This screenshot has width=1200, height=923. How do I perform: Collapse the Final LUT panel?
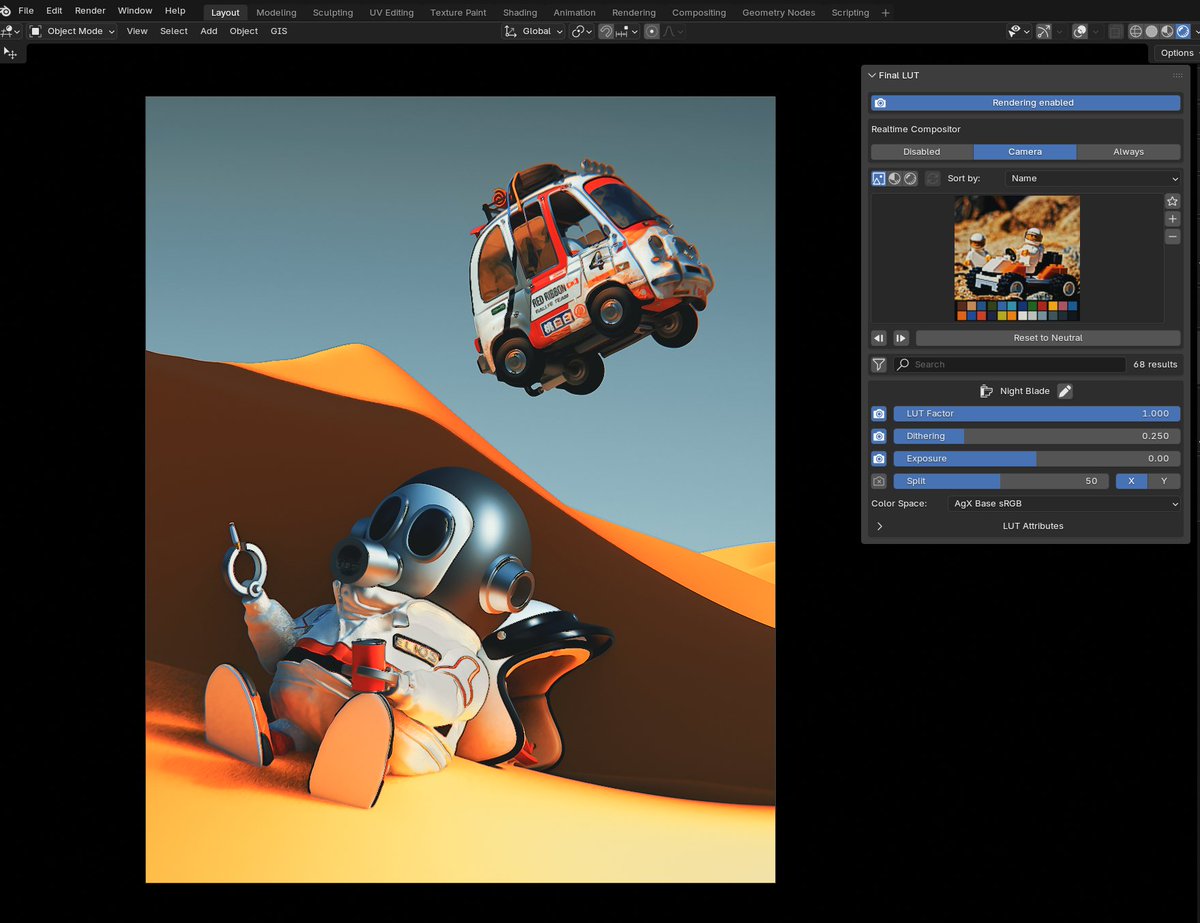(x=872, y=75)
